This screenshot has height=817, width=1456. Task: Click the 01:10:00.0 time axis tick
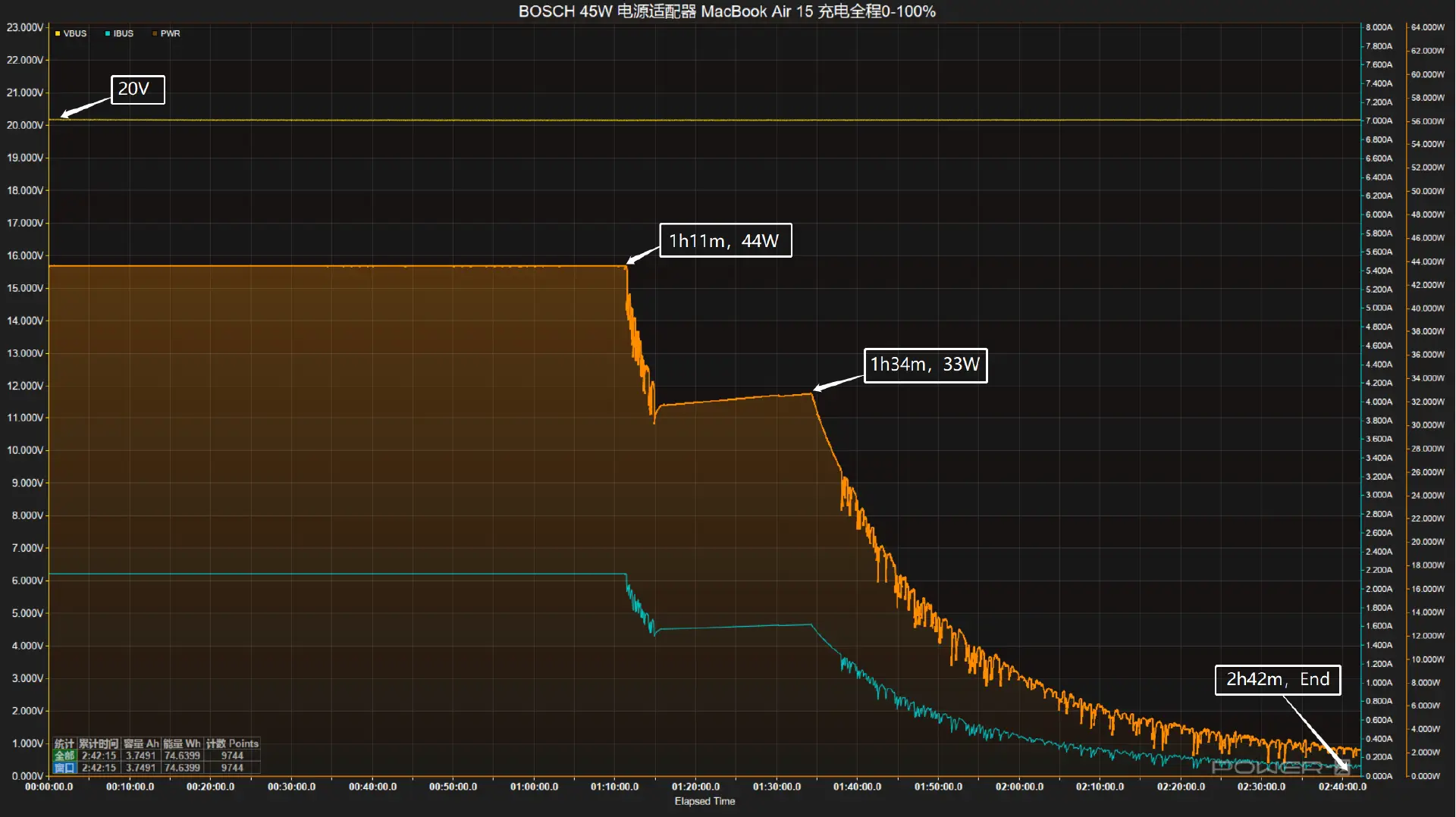point(615,787)
